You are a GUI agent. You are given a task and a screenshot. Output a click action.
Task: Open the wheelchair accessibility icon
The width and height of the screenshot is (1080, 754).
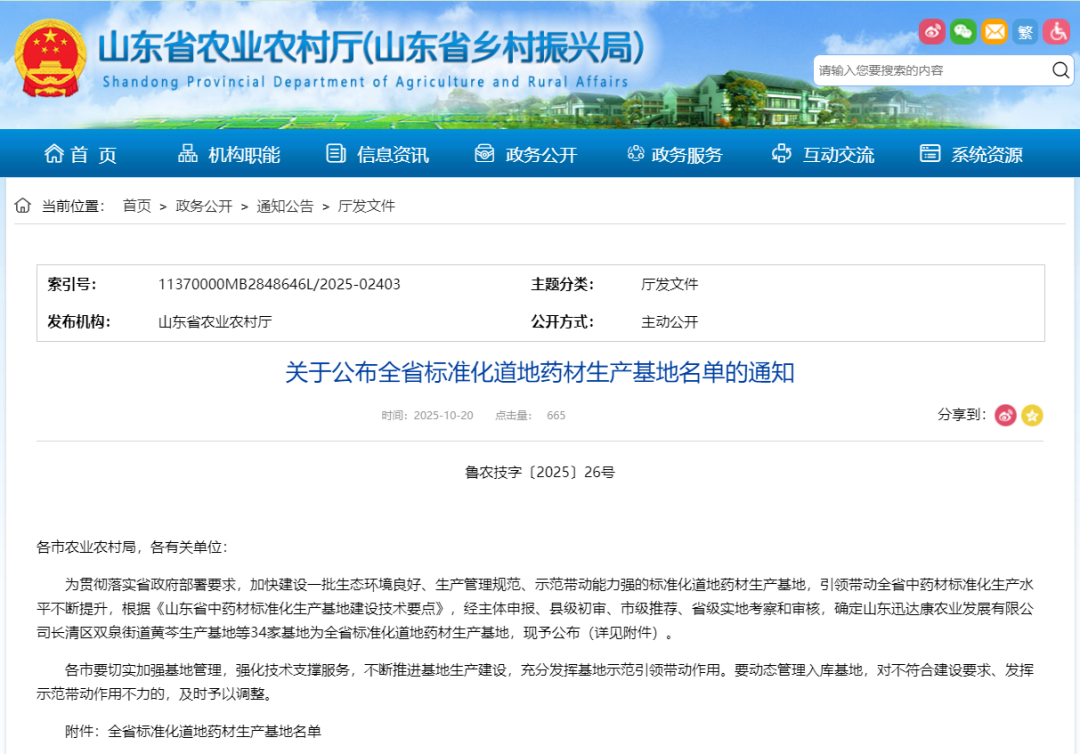[x=1056, y=32]
